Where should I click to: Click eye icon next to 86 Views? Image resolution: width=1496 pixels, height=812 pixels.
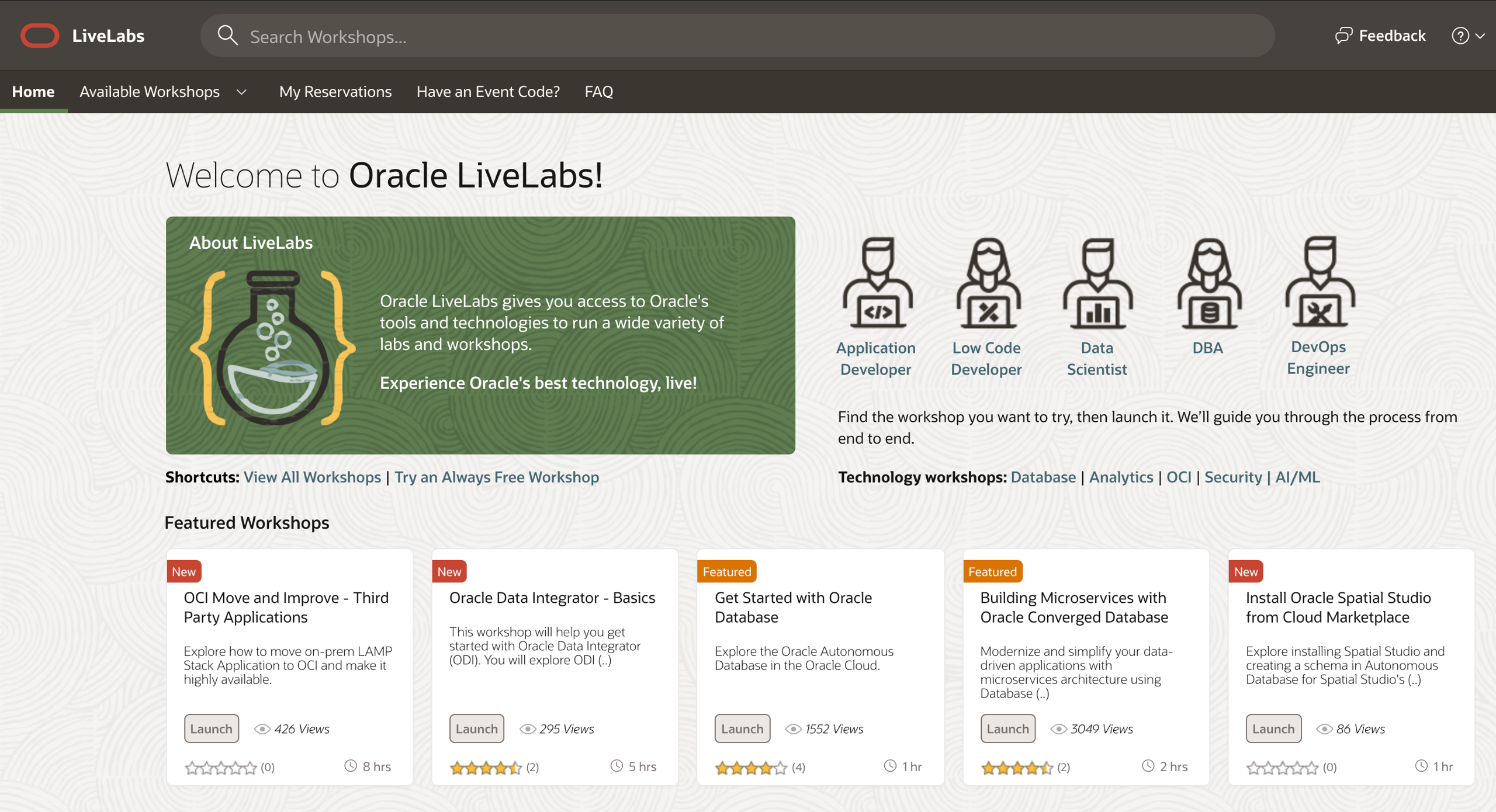pyautogui.click(x=1324, y=728)
